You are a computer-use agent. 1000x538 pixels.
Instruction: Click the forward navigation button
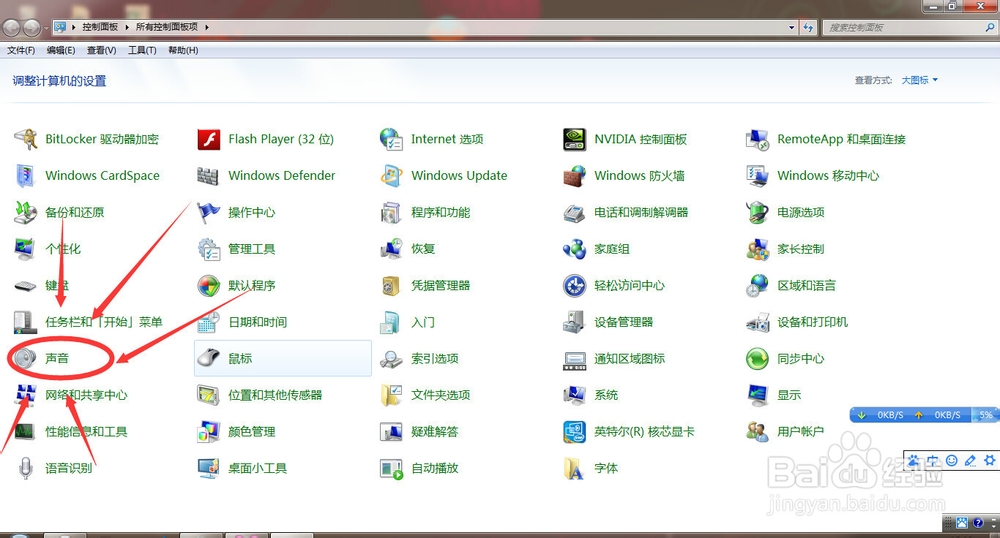pyautogui.click(x=31, y=27)
